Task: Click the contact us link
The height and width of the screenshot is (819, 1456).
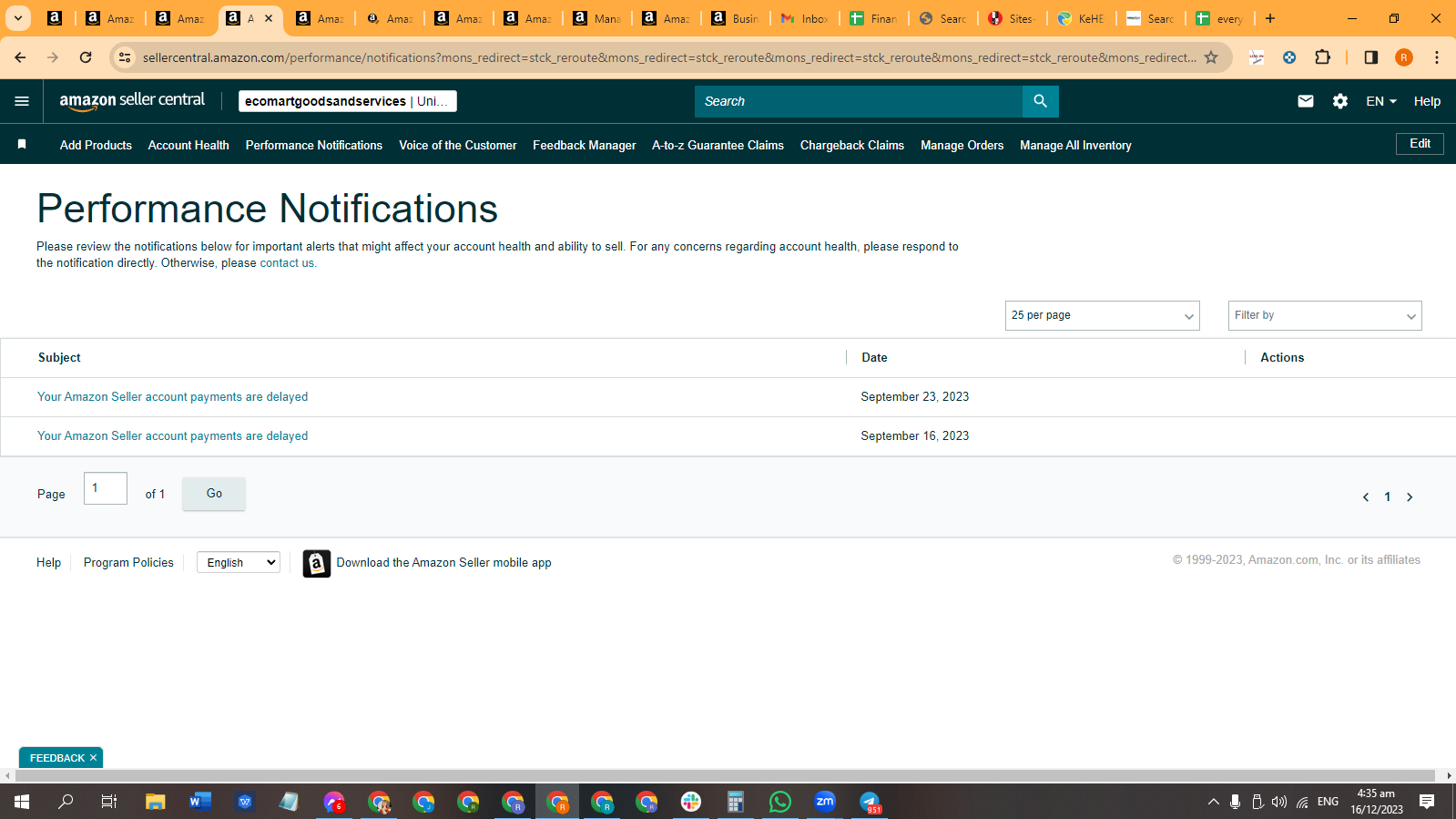Action: click(288, 263)
